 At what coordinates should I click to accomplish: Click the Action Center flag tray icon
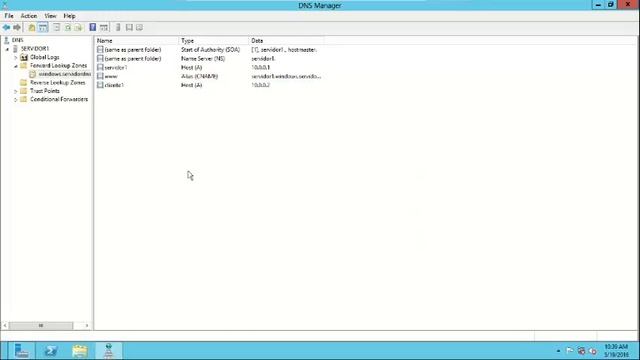click(570, 351)
